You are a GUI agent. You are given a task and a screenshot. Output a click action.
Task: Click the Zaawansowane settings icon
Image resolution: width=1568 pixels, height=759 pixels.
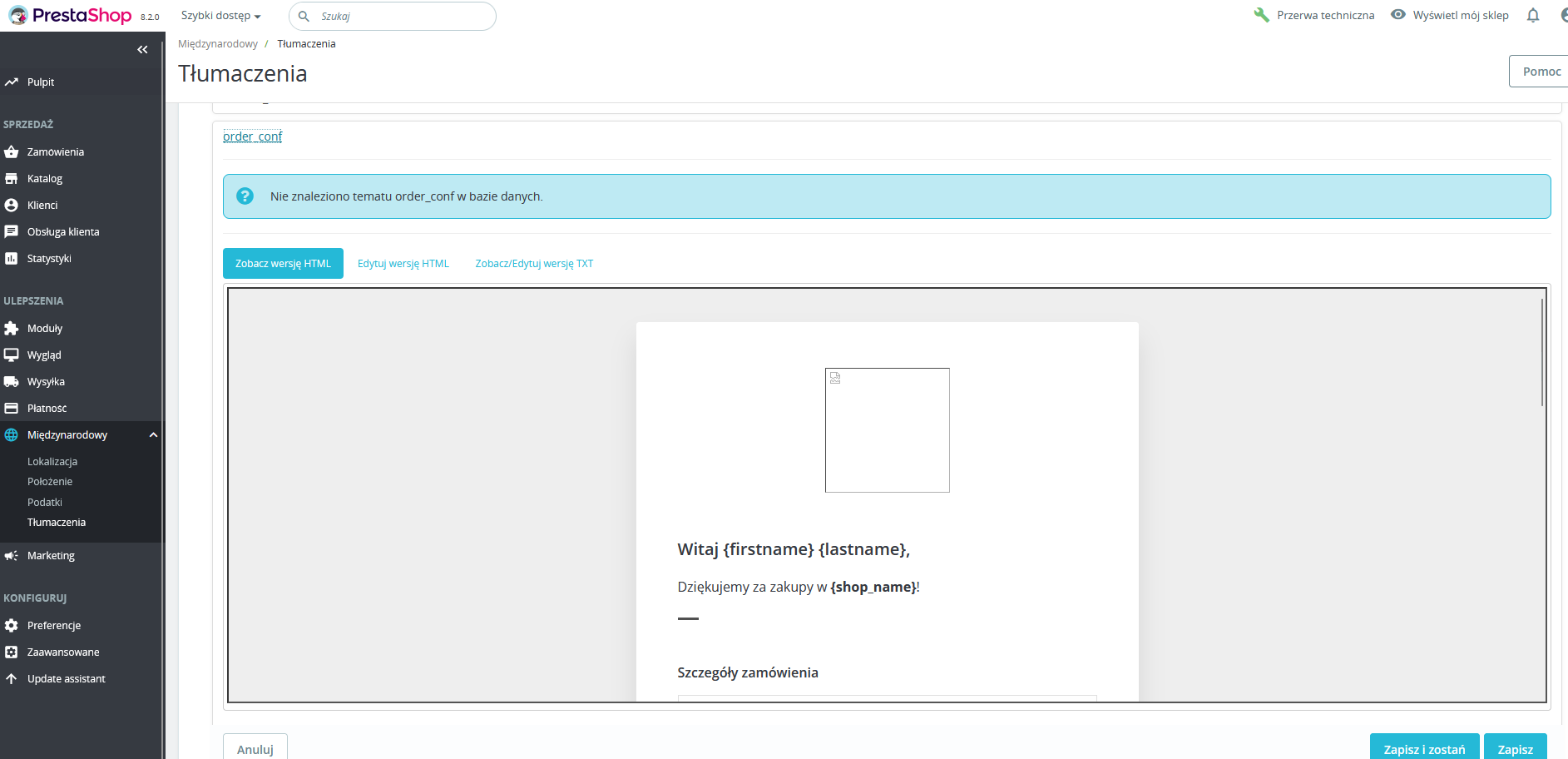pyautogui.click(x=12, y=652)
